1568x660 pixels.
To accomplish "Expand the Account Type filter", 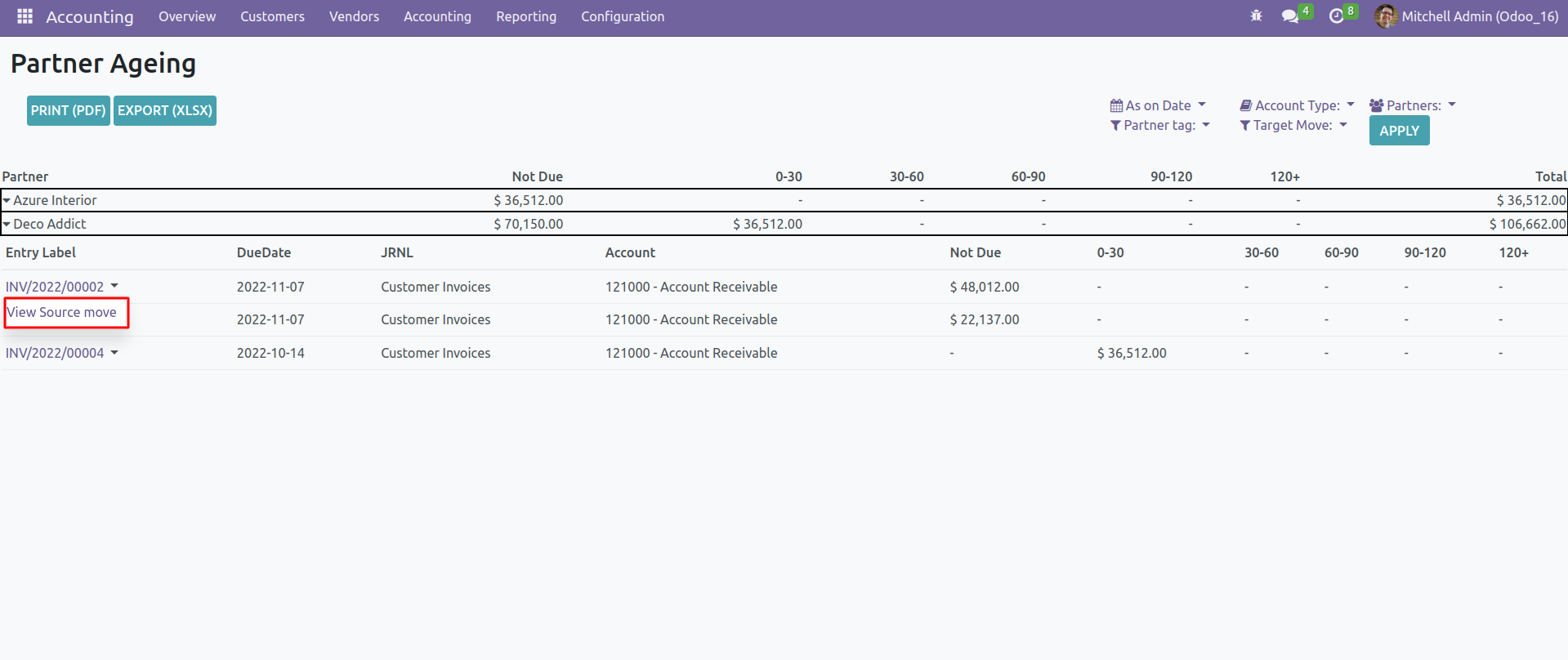I will (1297, 105).
